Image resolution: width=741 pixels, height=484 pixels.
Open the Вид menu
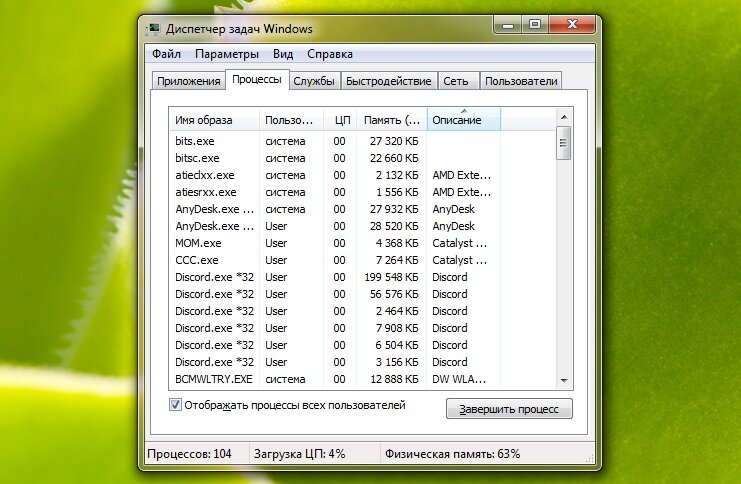coord(283,54)
